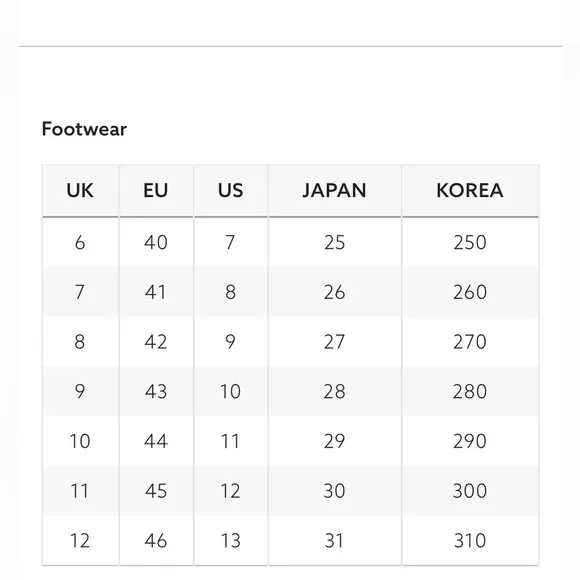Click the EU size 40 cell
Viewport: 580px width, 580px height.
[x=156, y=242]
